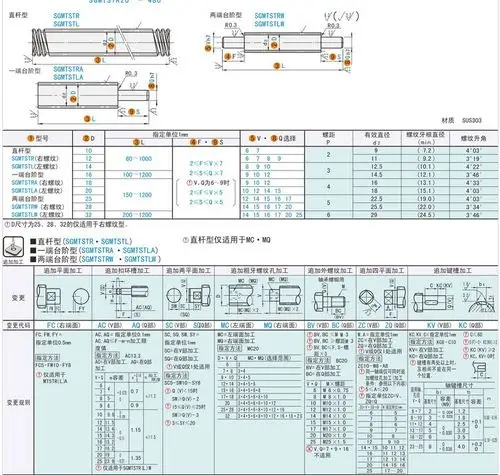This screenshot has width=500, height=475.
Task: Click the MQ(右端面) change code
Action: tap(280, 325)
